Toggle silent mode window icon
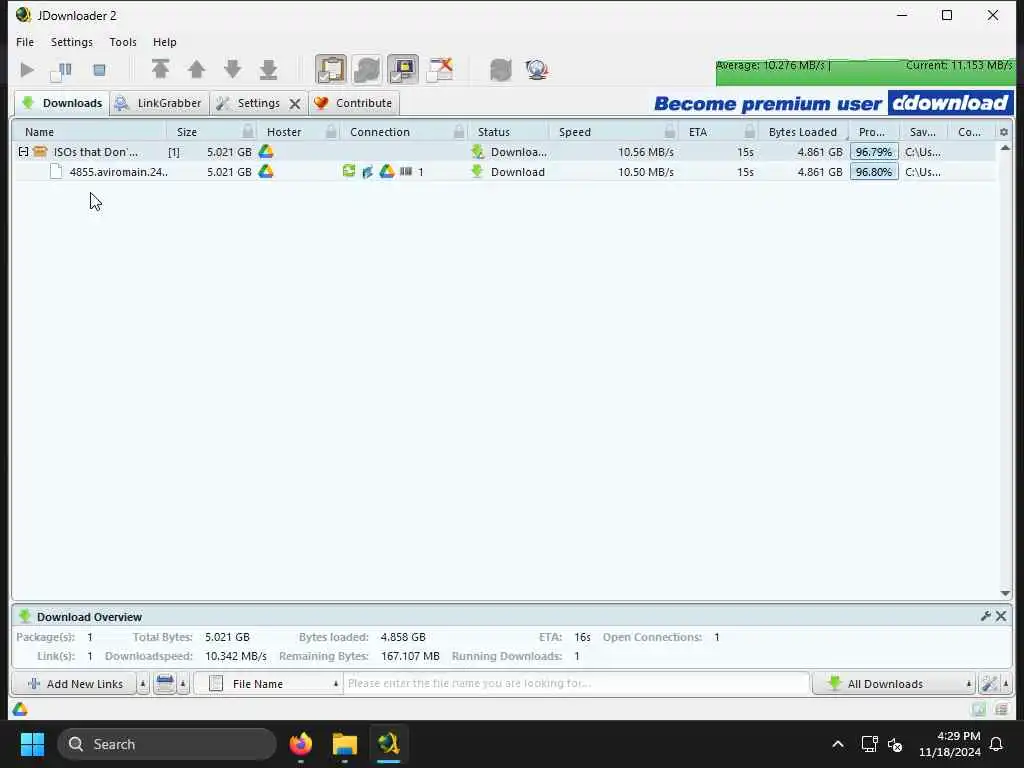Screen dimensions: 1024x768 (440, 69)
